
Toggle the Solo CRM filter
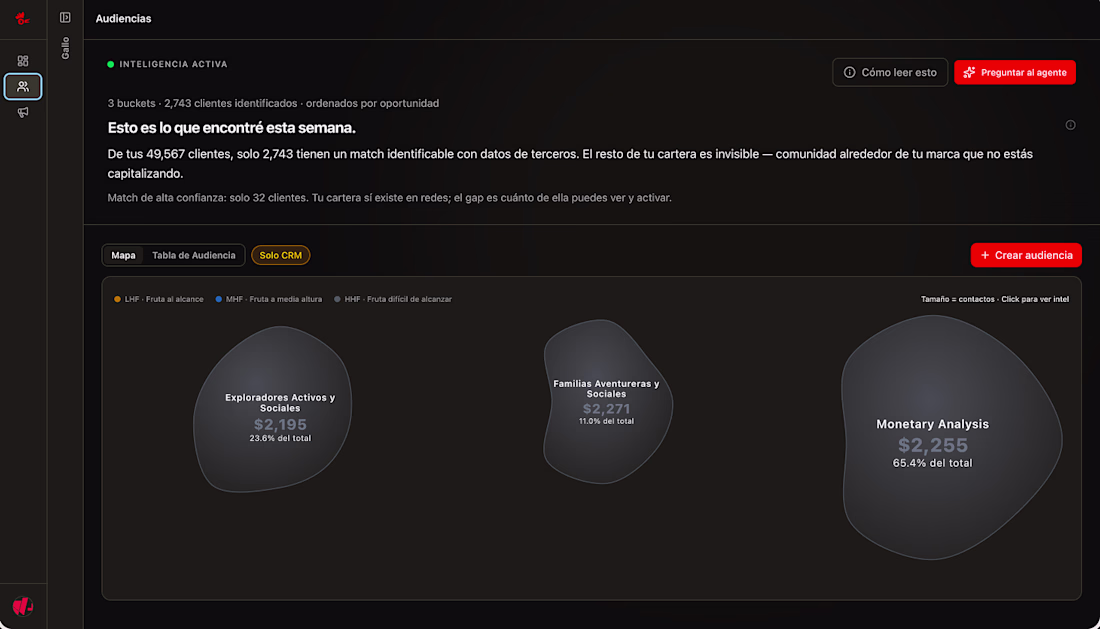click(x=281, y=255)
